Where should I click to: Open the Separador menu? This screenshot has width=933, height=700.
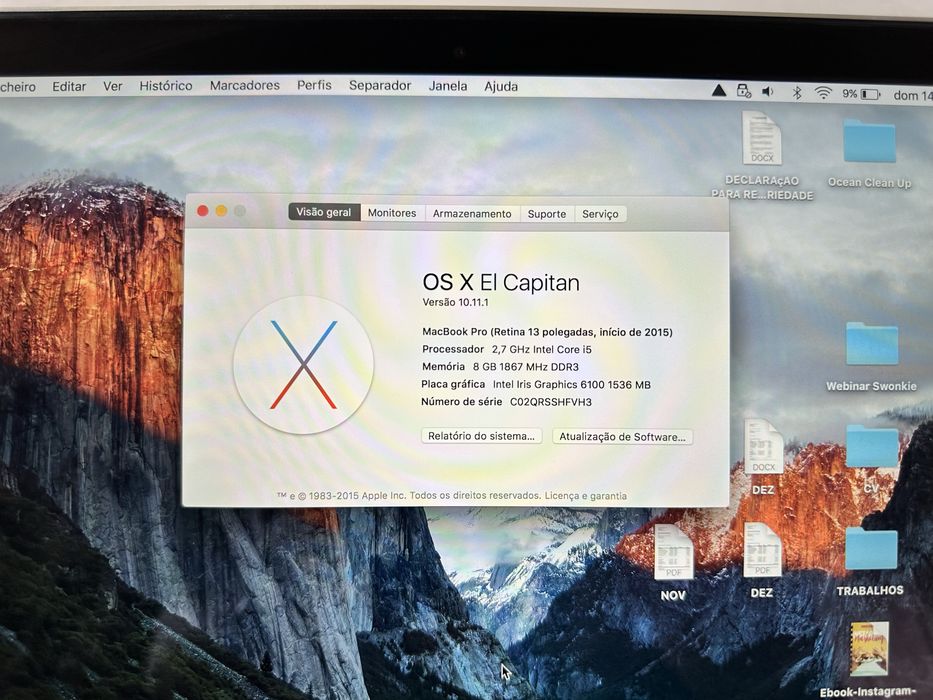[380, 85]
